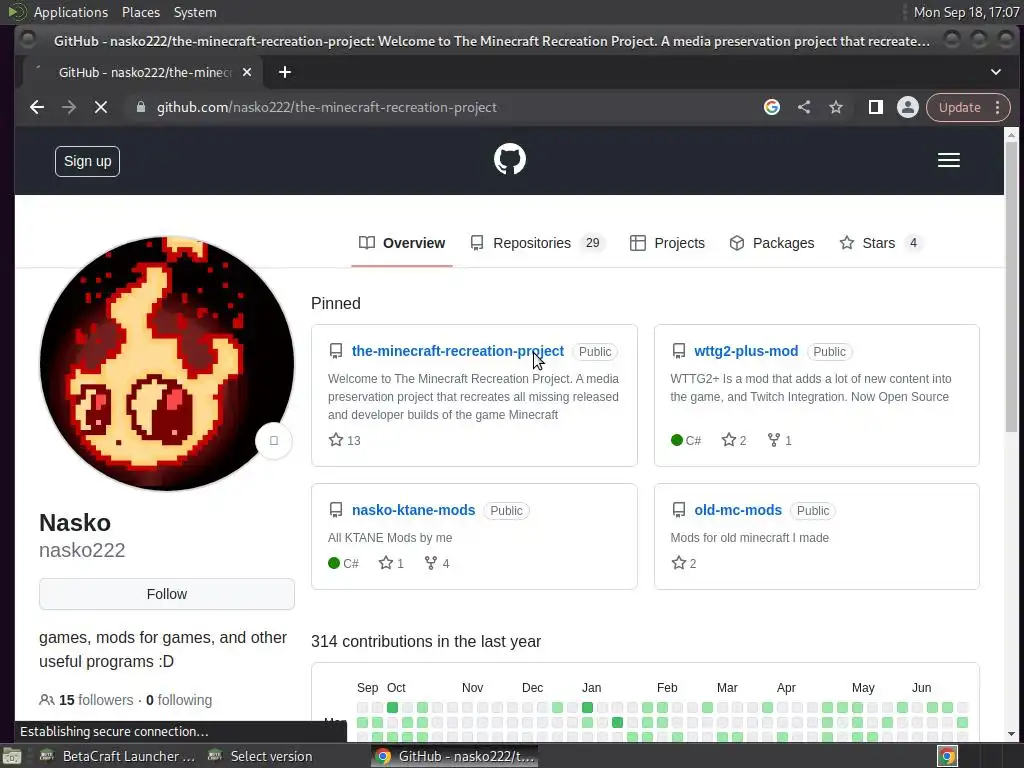Open the System menu
Screen dimensions: 1024x768
pyautogui.click(x=195, y=12)
